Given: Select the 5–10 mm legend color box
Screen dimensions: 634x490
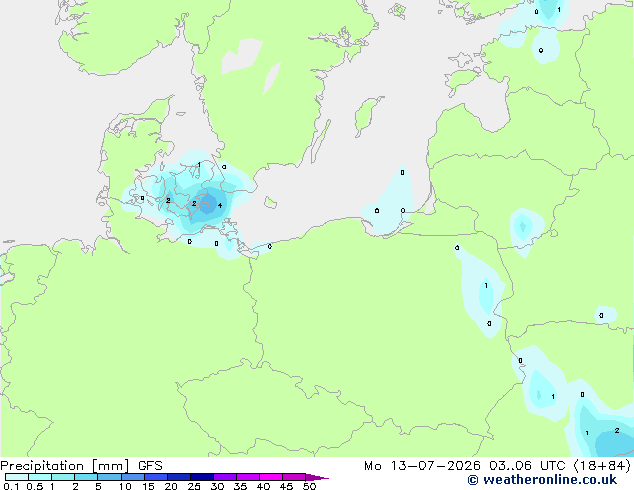Looking at the screenshot, I should point(109,477).
